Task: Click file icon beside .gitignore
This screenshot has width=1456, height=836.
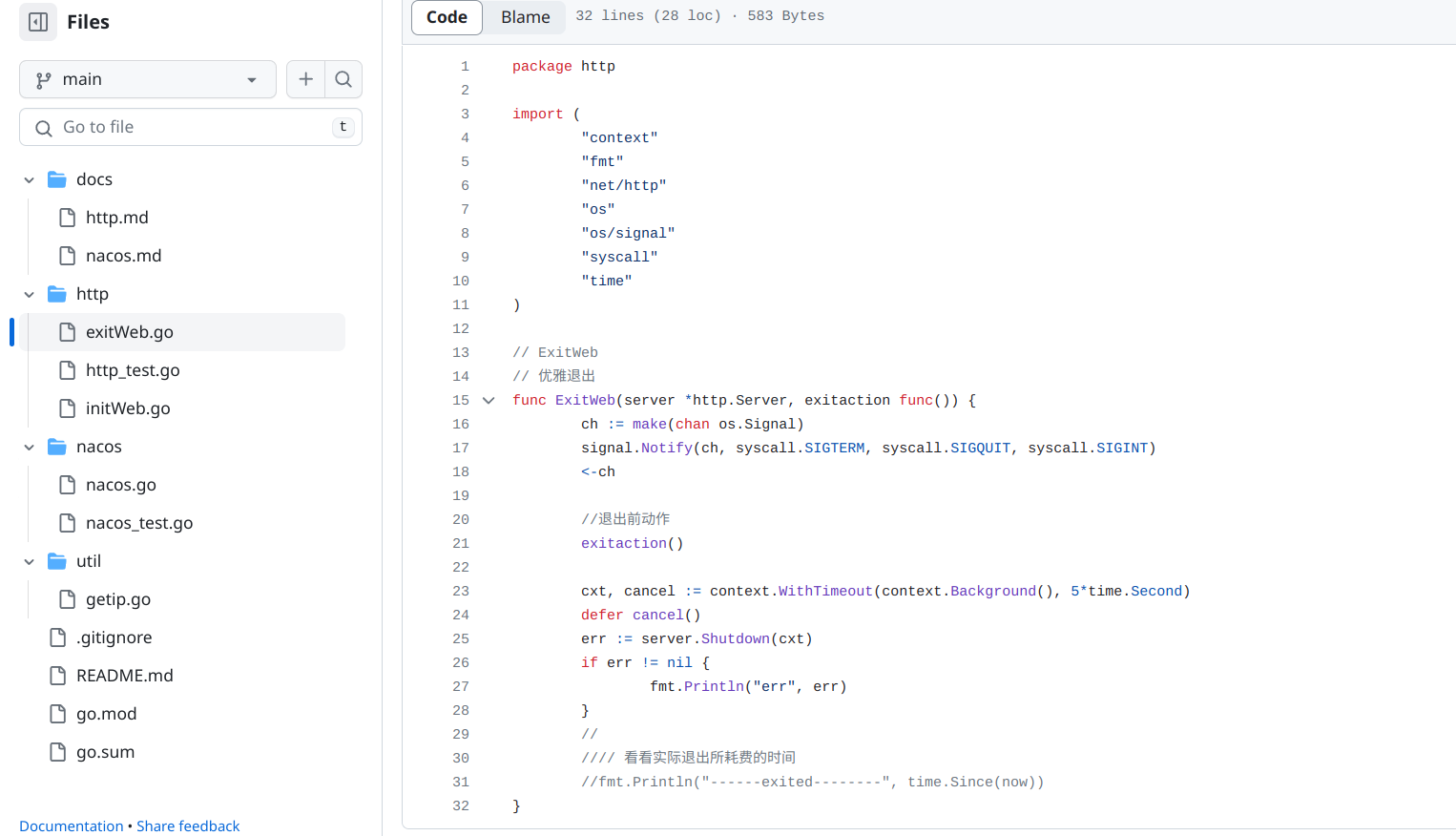Action: pos(58,637)
